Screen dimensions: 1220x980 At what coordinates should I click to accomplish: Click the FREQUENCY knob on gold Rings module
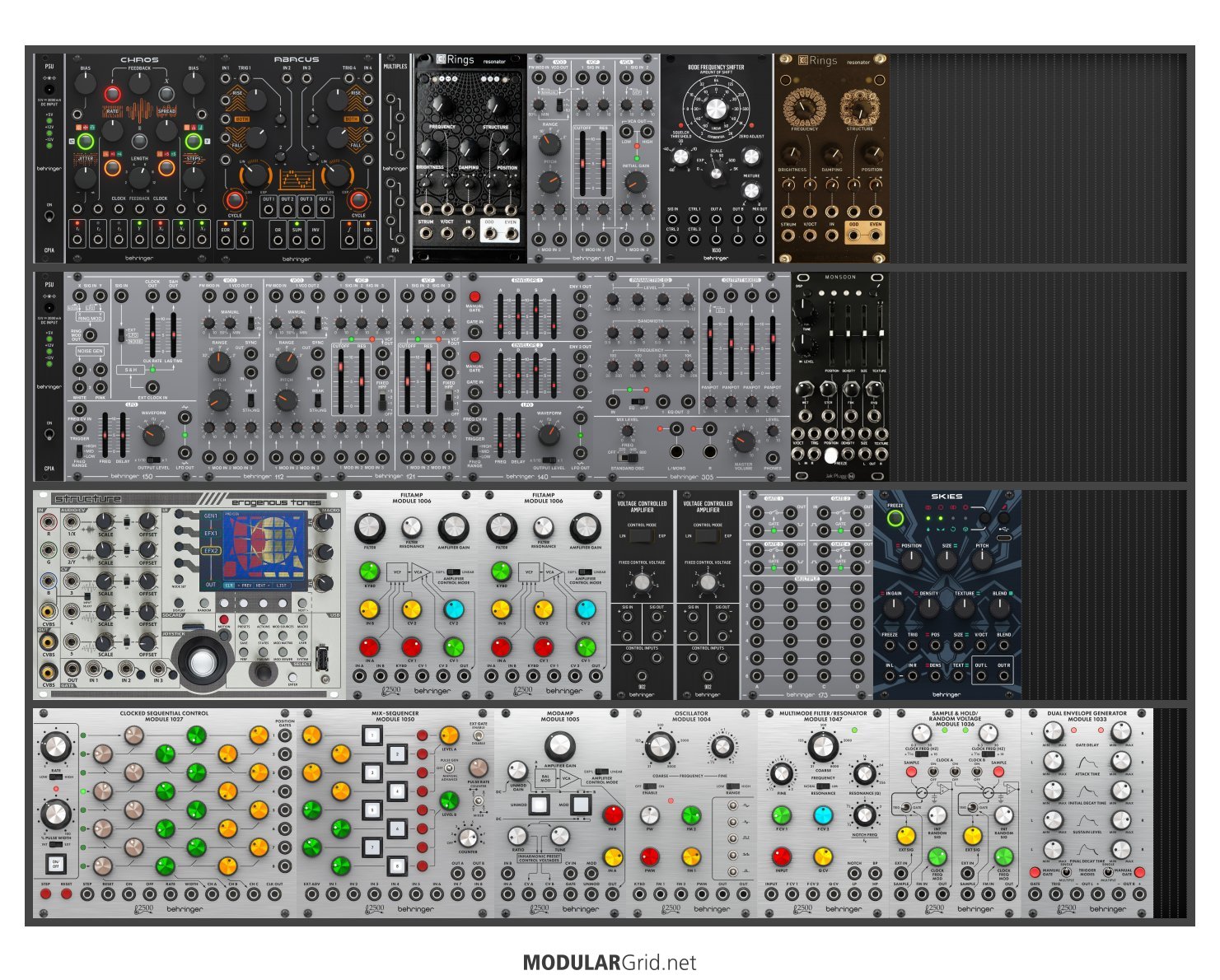coord(805,108)
